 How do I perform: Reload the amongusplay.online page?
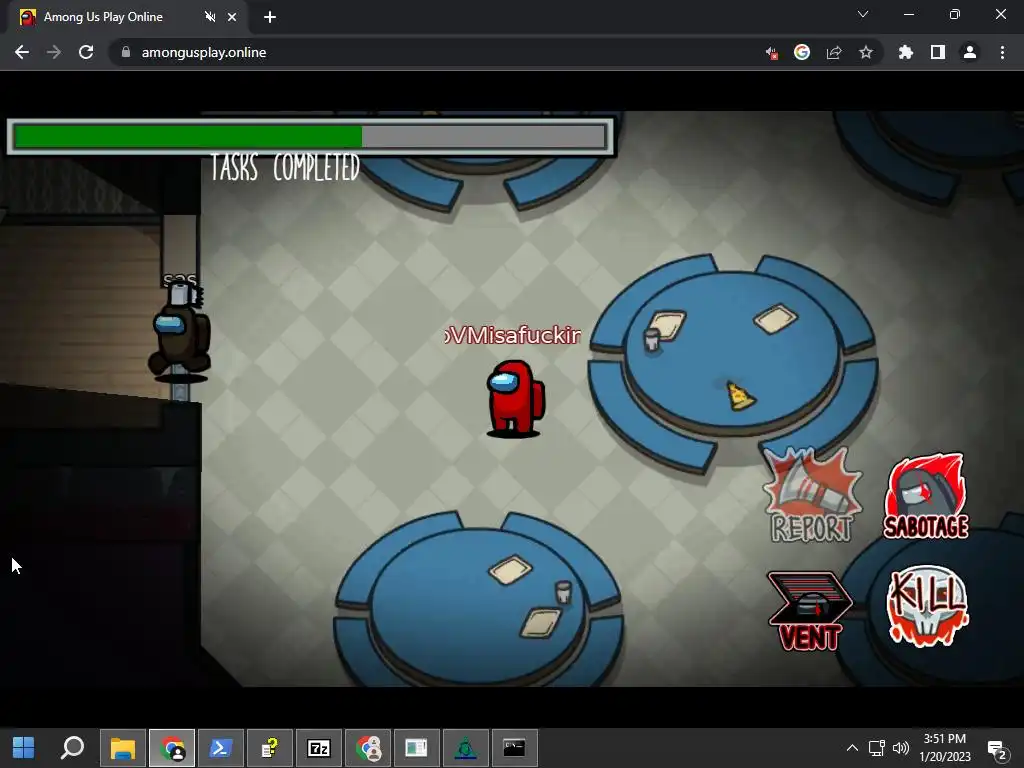[x=86, y=52]
